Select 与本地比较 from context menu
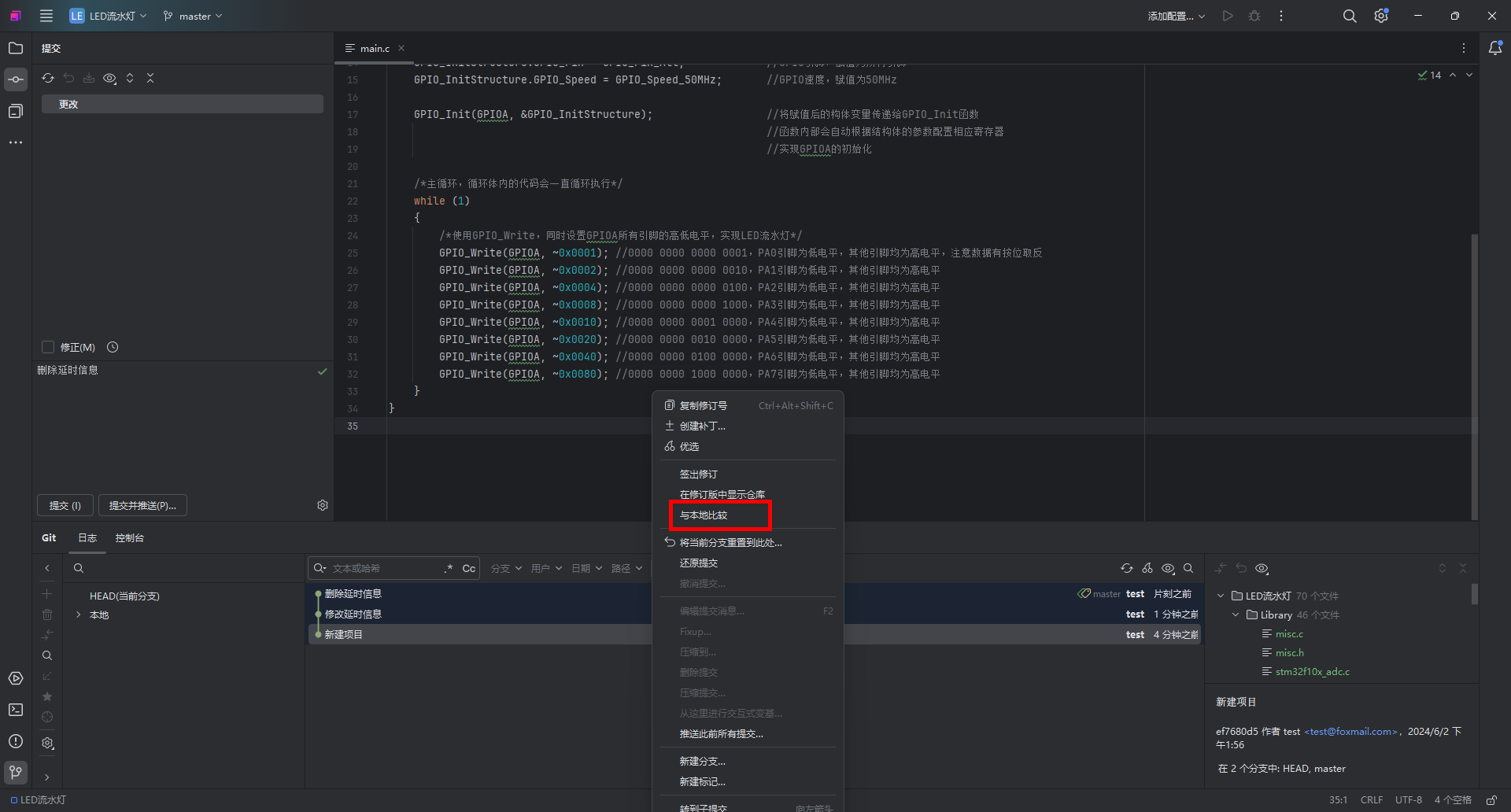1511x812 pixels. click(x=704, y=515)
